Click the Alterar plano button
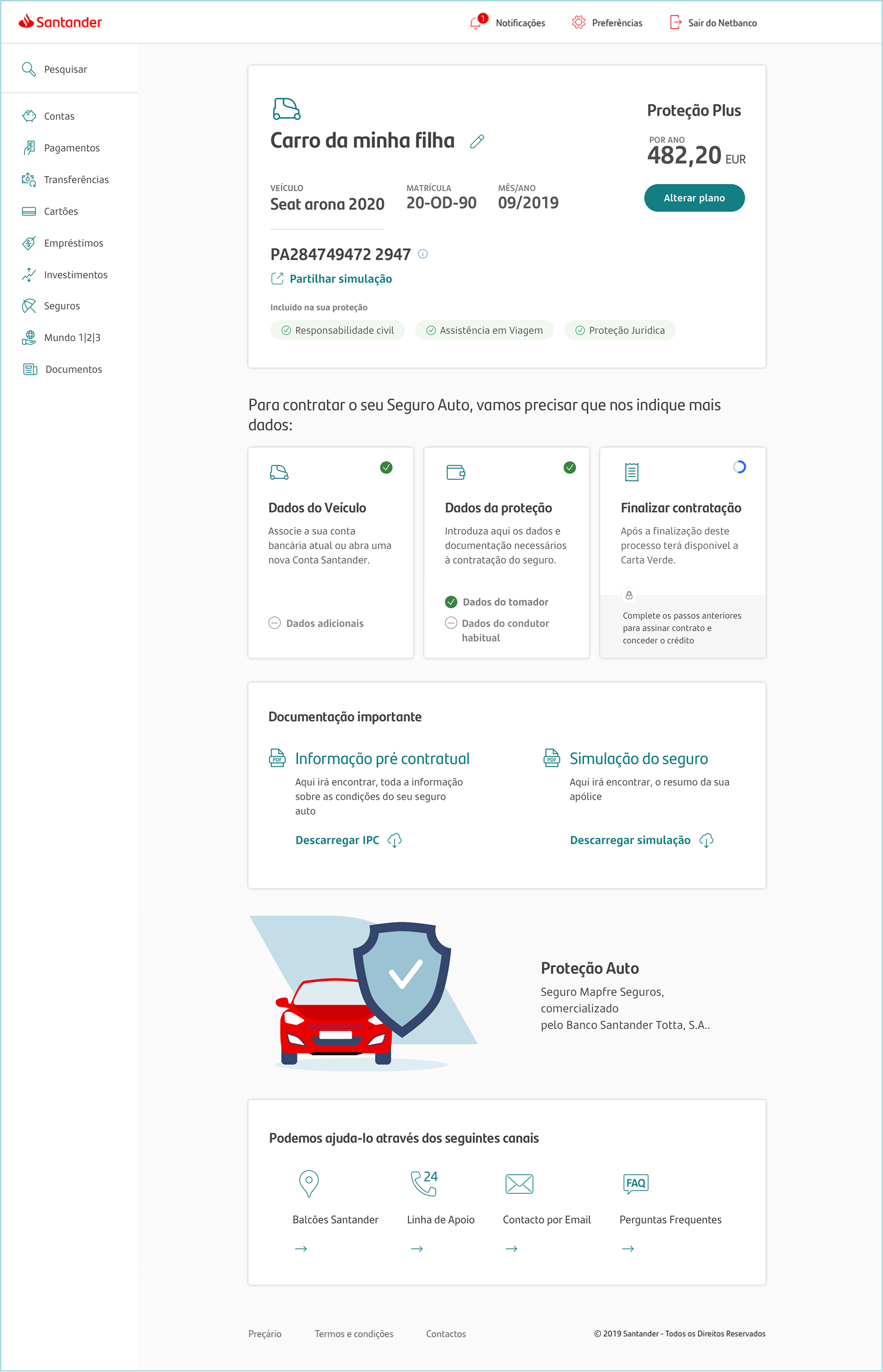 pyautogui.click(x=694, y=198)
